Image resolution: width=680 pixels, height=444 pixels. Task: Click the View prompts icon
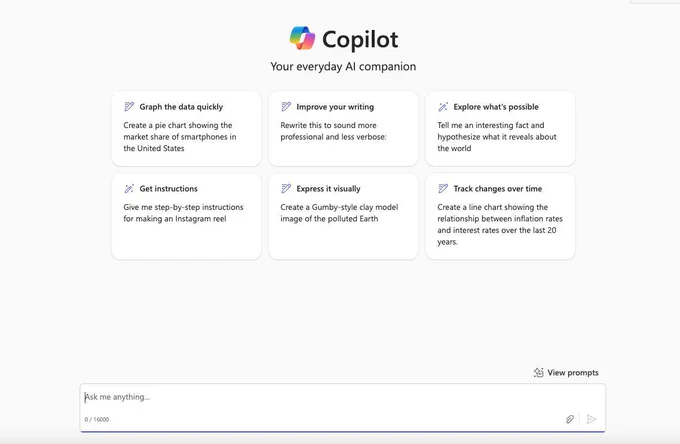538,372
